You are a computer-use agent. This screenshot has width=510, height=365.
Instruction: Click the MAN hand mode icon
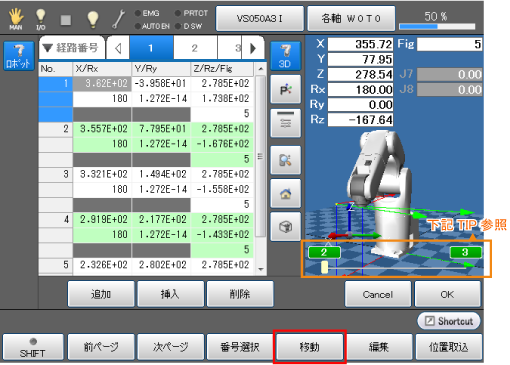16,19
